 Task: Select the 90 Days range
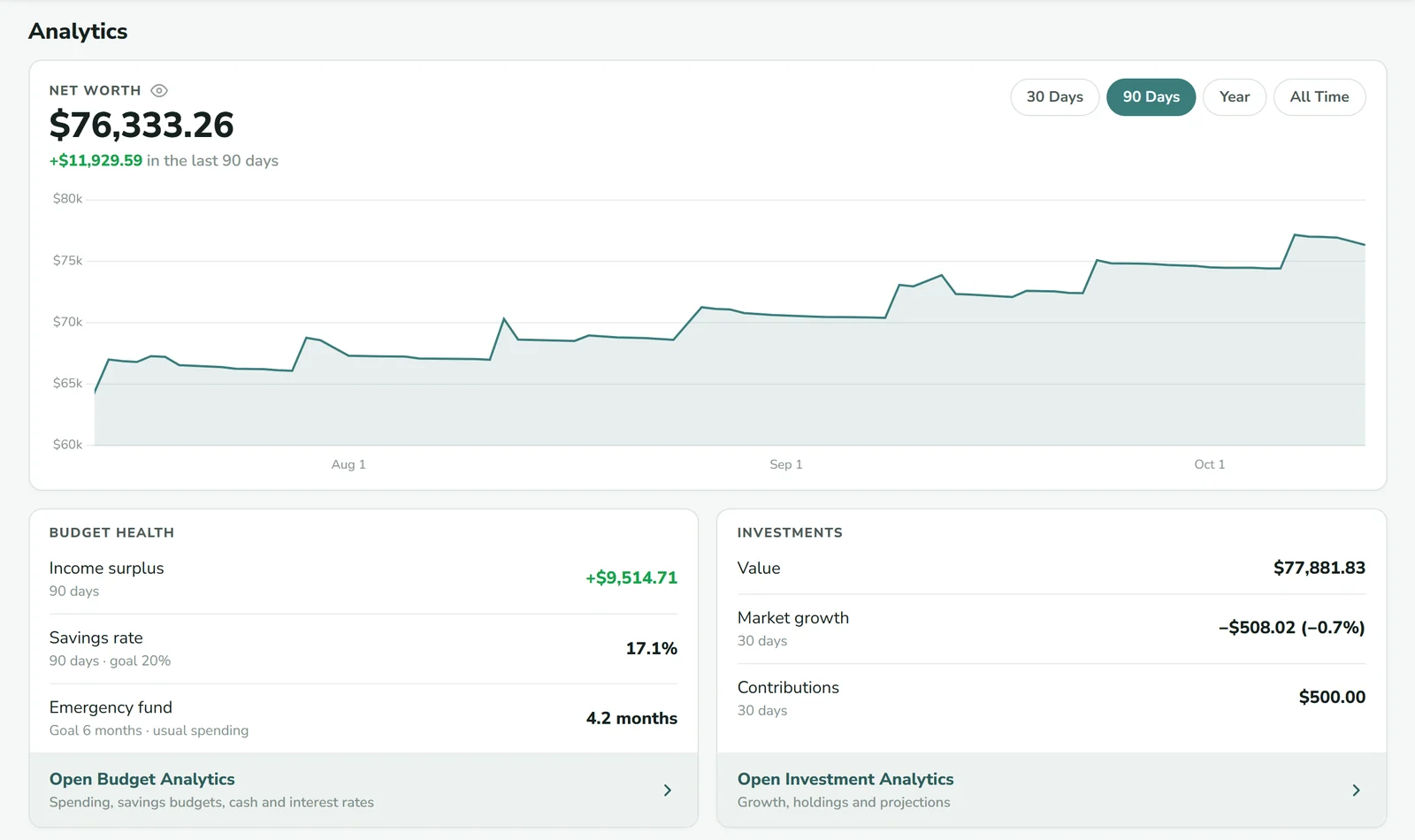coord(1151,97)
